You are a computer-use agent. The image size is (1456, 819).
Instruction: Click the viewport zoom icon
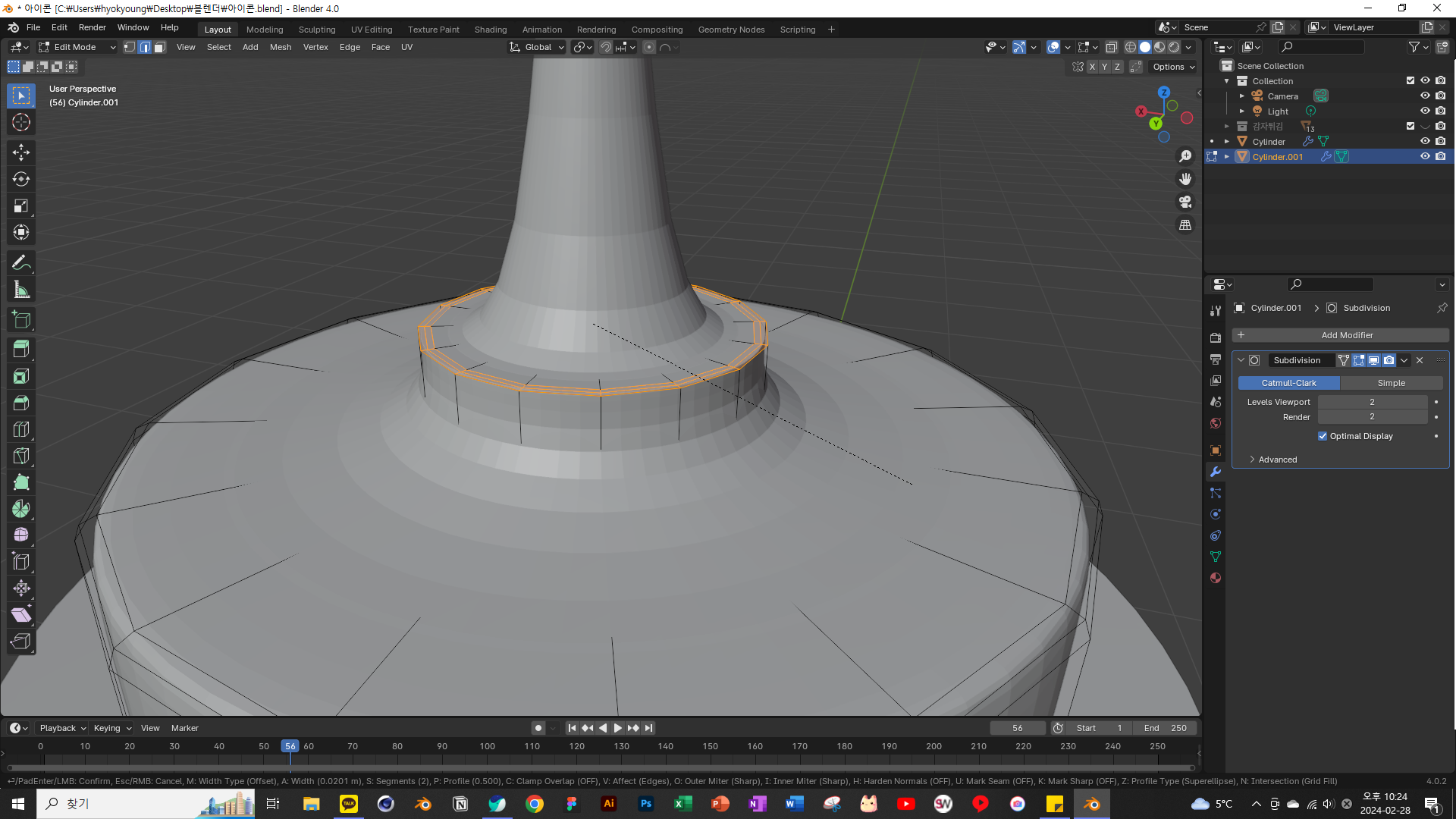(x=1185, y=156)
